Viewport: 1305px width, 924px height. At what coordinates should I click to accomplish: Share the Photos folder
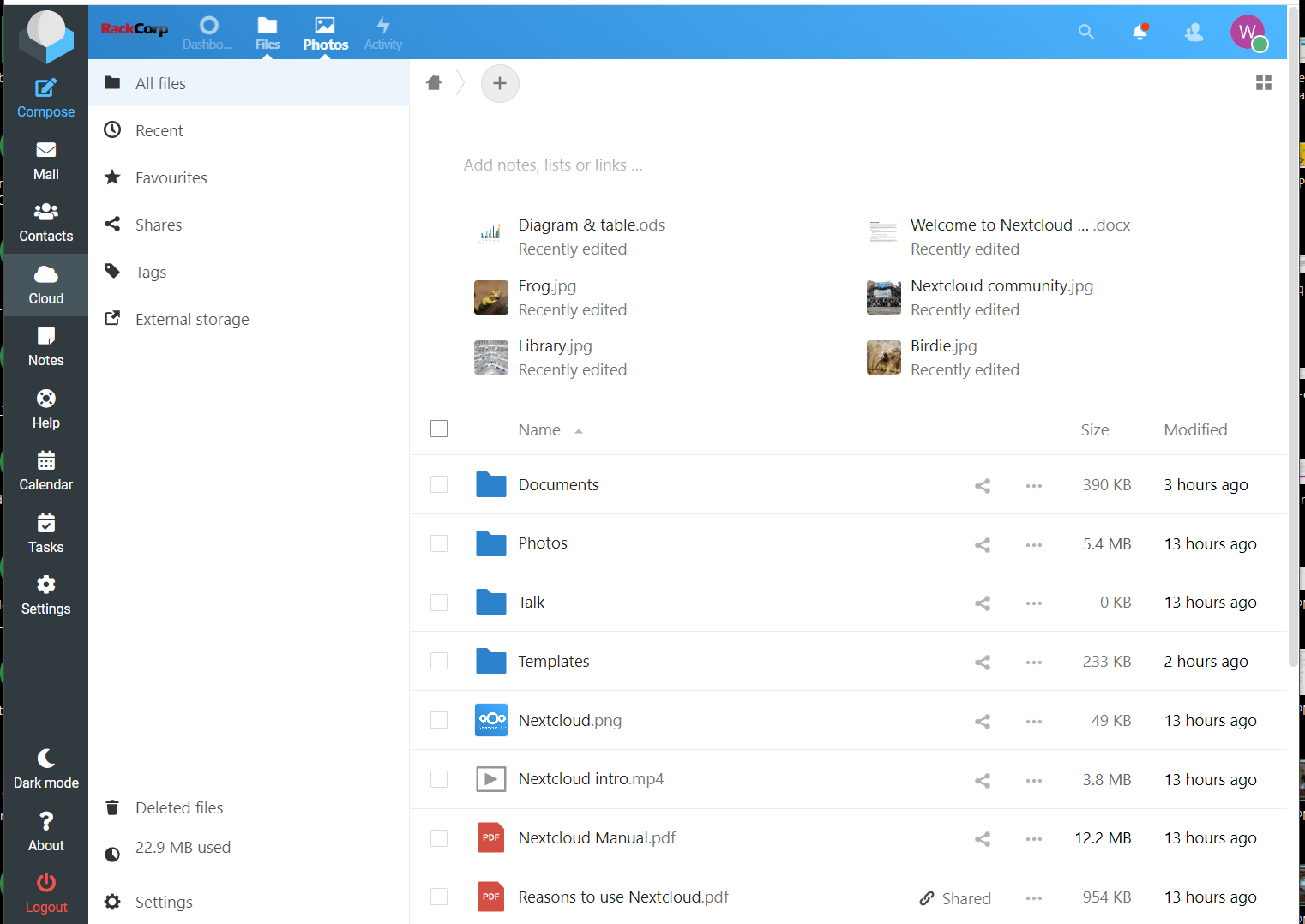[983, 545]
